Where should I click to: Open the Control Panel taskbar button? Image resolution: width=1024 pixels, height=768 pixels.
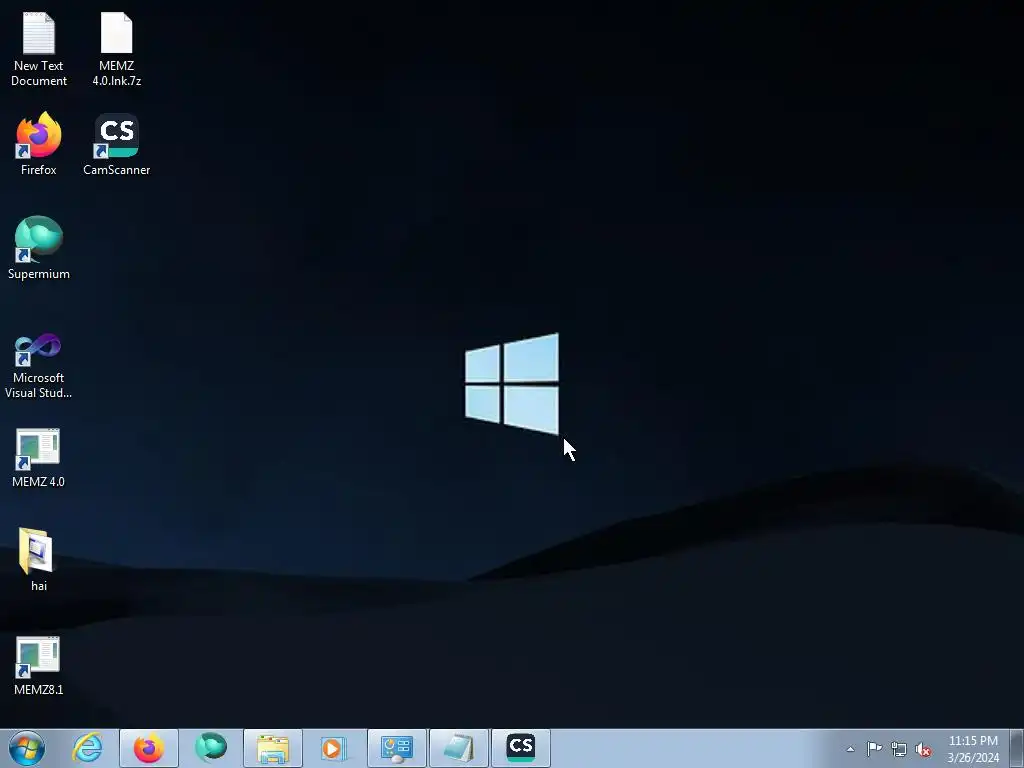(397, 748)
